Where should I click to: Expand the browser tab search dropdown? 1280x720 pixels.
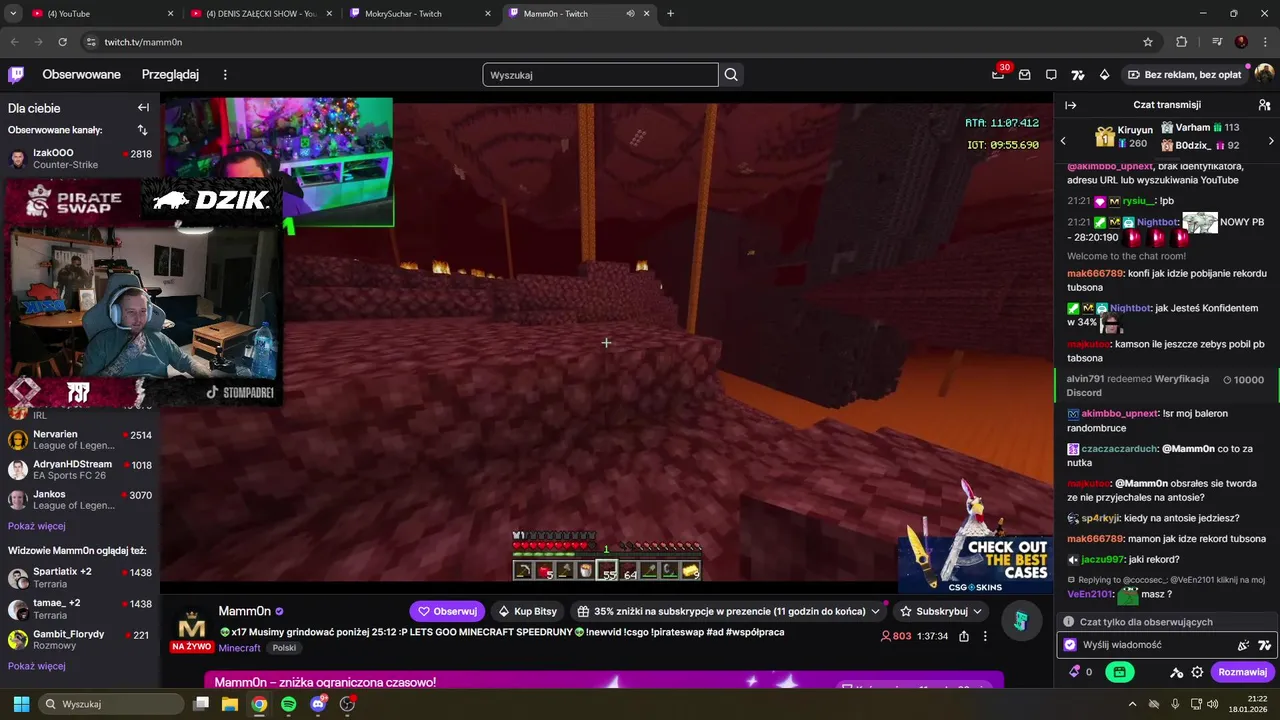[x=13, y=14]
